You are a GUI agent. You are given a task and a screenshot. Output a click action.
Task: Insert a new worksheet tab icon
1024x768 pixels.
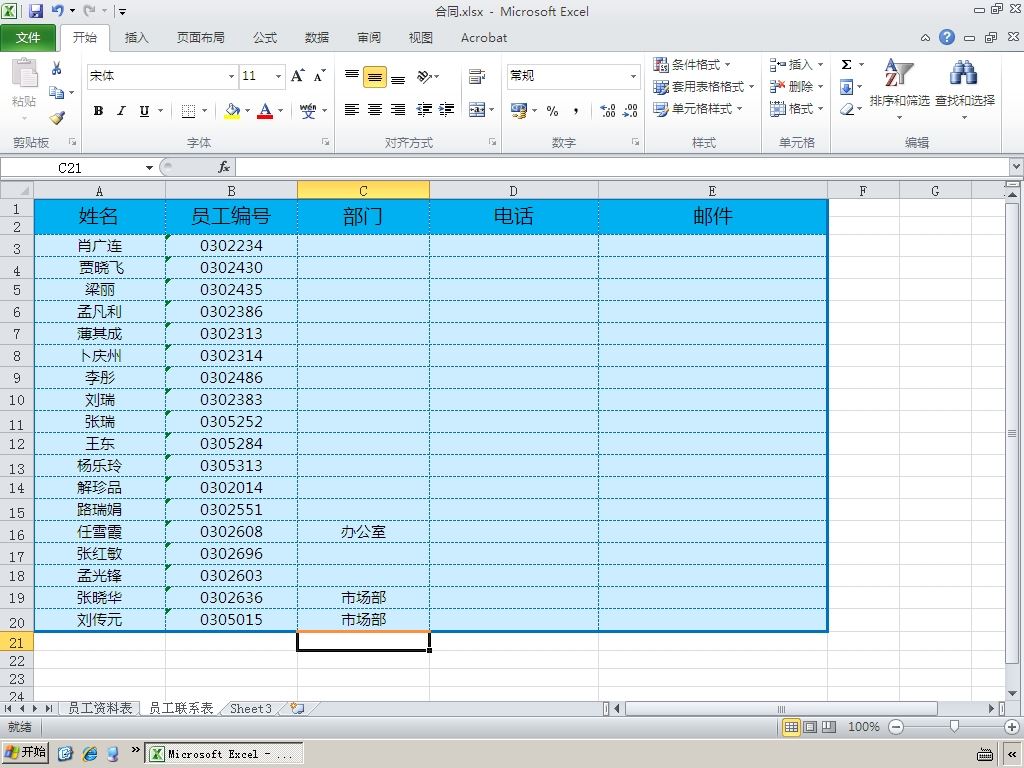(298, 709)
